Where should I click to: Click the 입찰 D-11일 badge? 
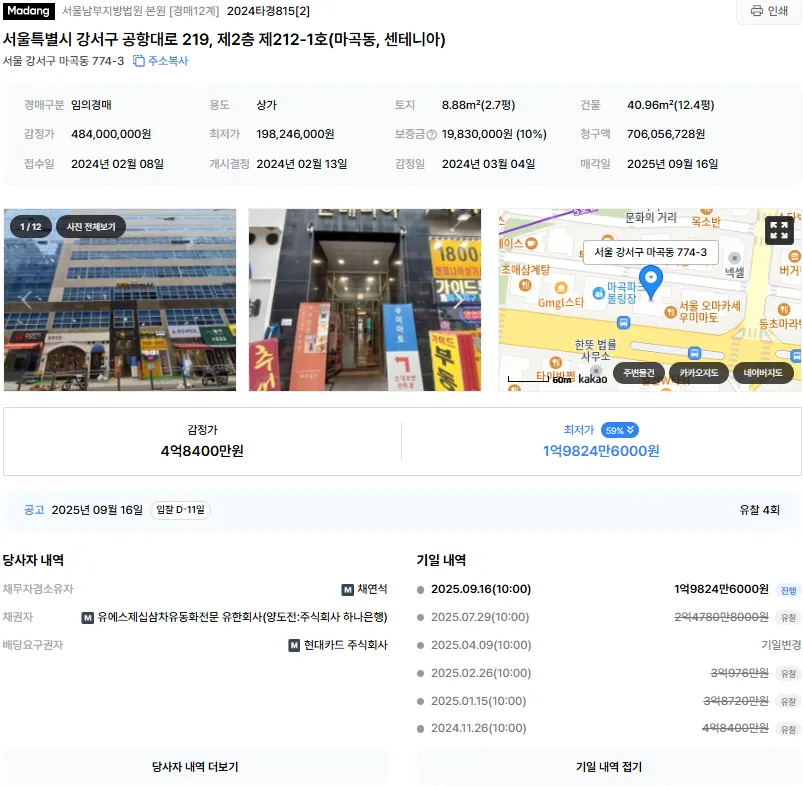tap(180, 510)
